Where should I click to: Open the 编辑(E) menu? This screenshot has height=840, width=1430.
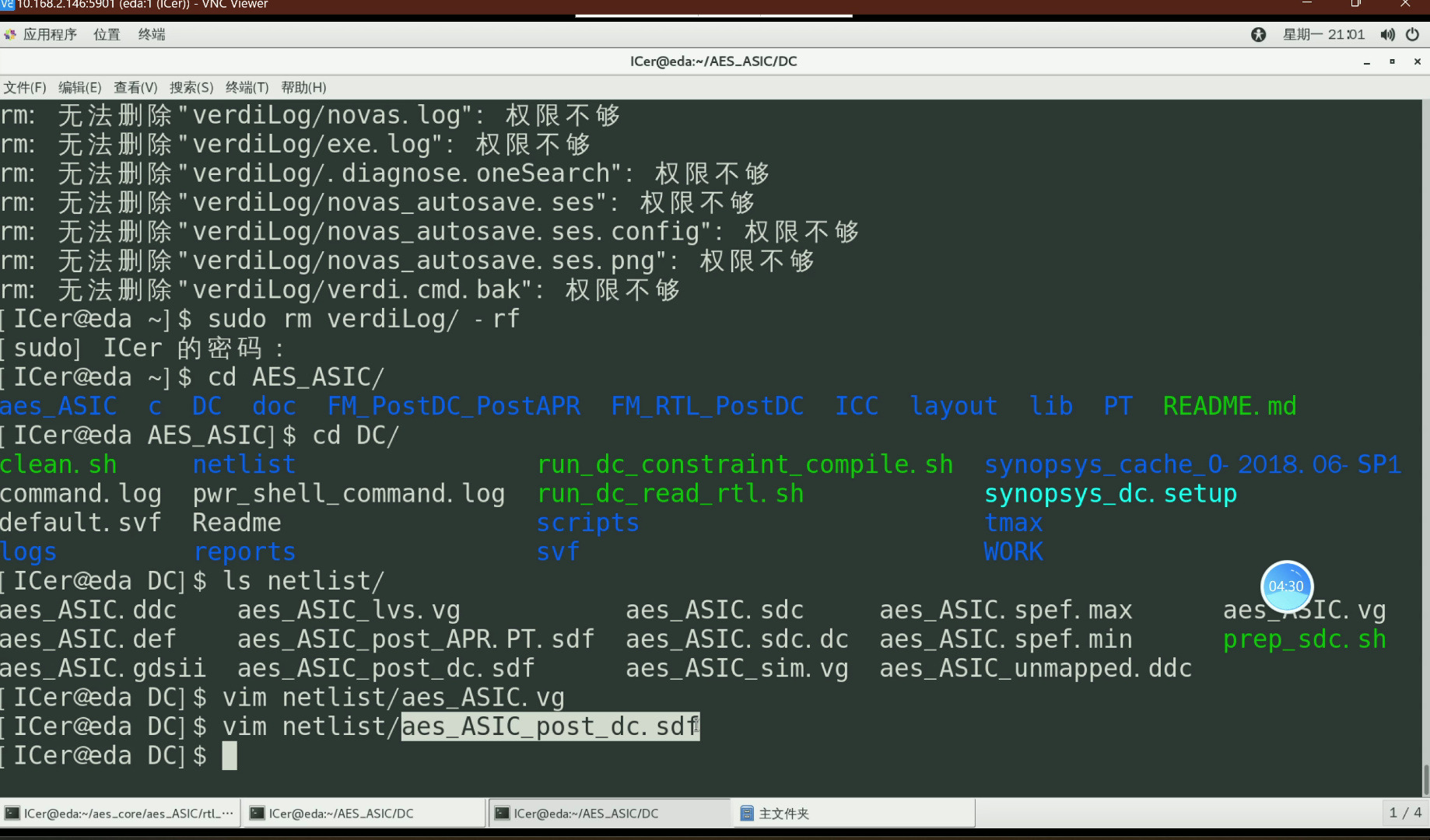[x=79, y=87]
